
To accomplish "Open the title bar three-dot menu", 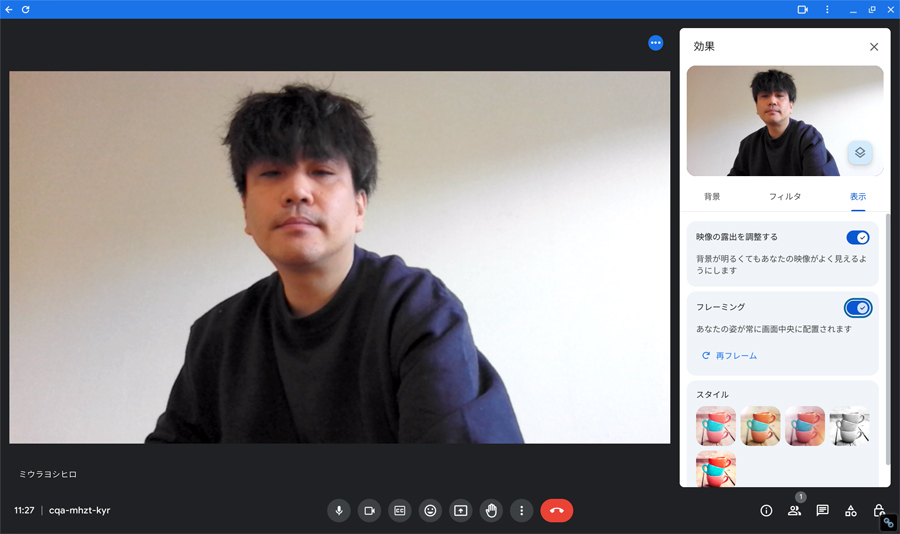I will (x=827, y=10).
